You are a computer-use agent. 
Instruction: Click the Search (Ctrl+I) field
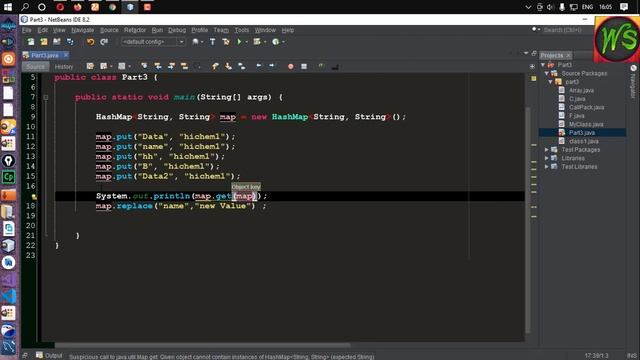pyautogui.click(x=567, y=30)
